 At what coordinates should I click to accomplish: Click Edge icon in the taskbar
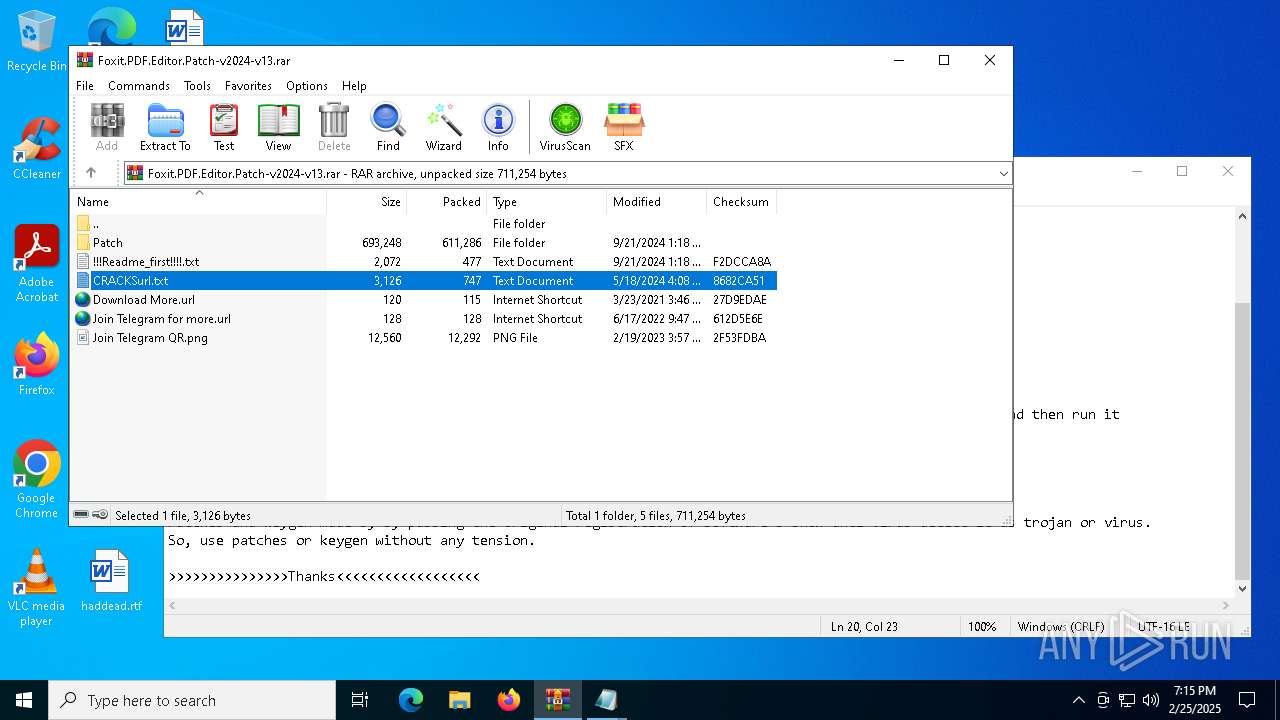(411, 700)
